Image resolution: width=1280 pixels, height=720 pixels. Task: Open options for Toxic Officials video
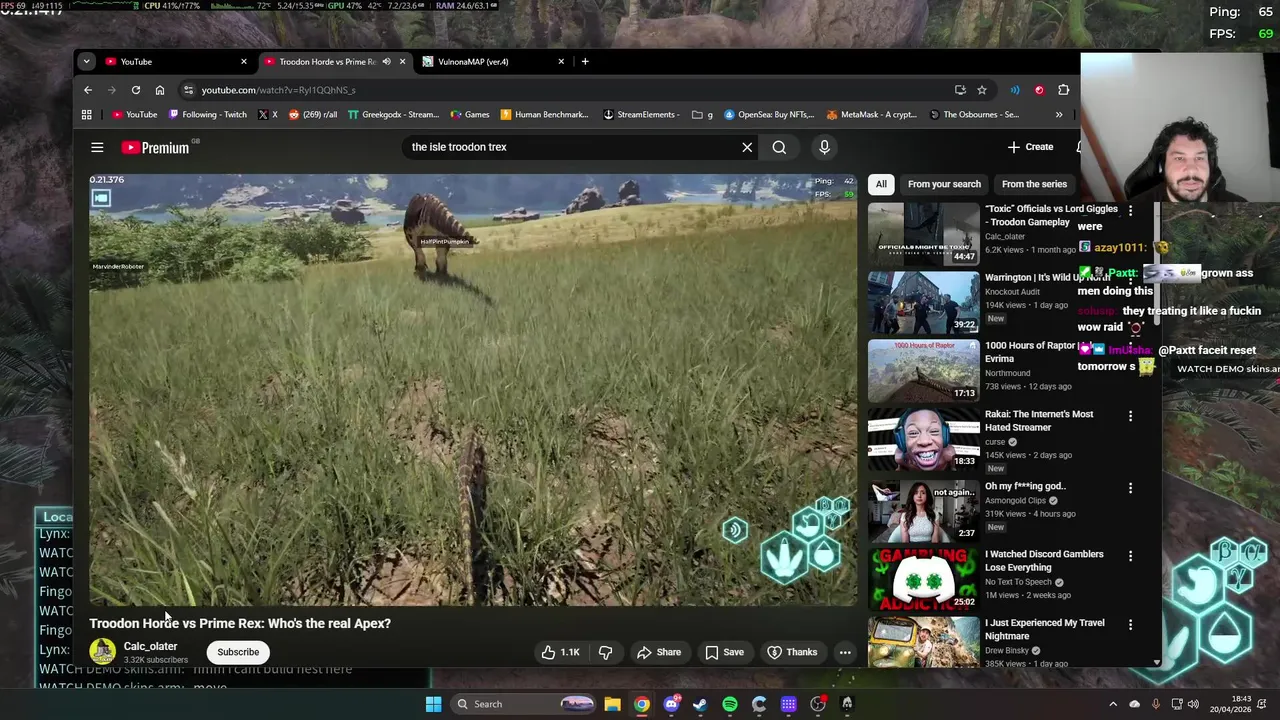pos(1130,211)
